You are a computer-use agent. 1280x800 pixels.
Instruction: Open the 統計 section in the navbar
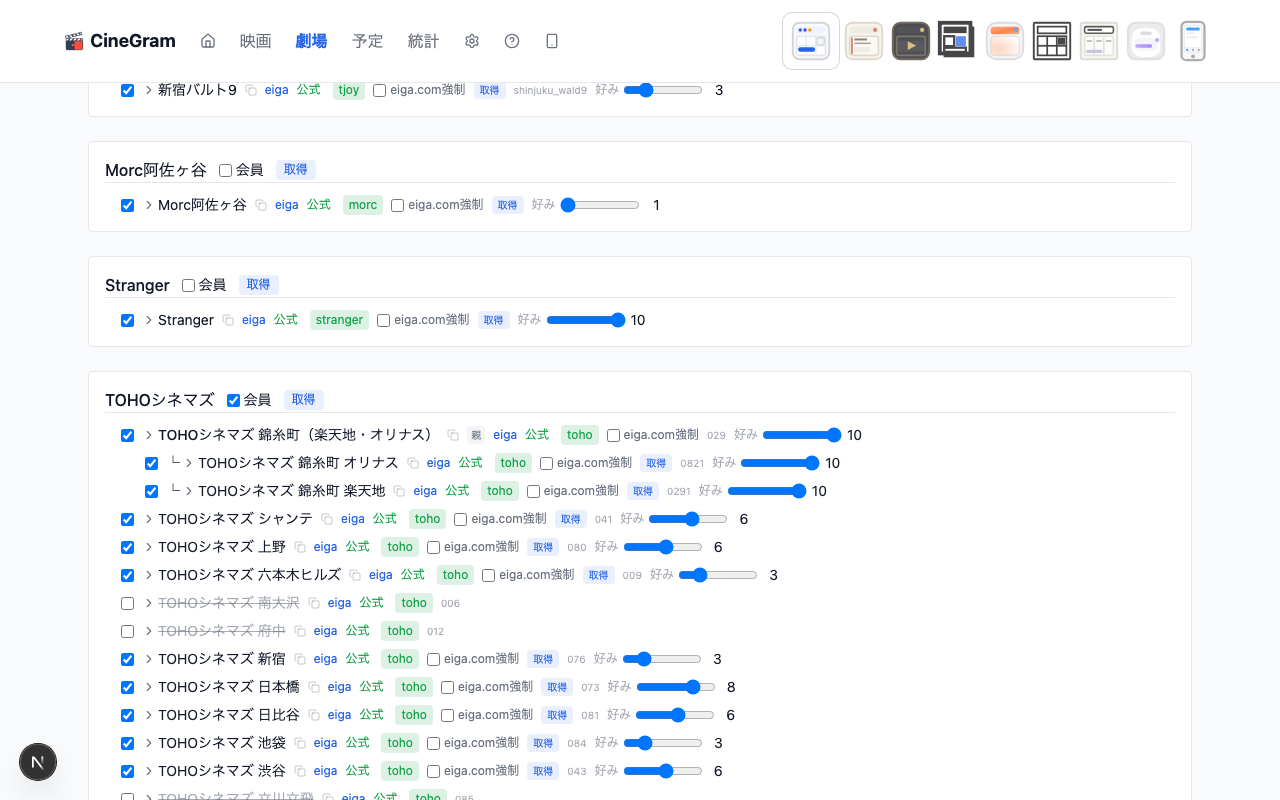point(423,41)
